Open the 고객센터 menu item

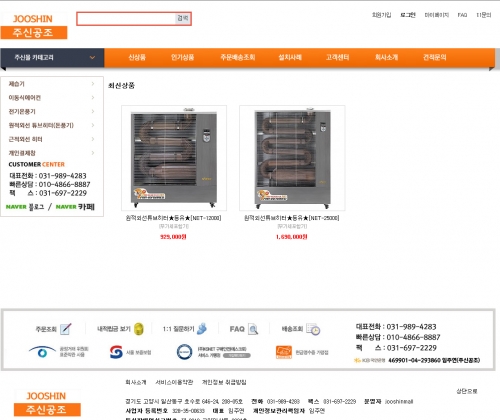pyautogui.click(x=337, y=57)
